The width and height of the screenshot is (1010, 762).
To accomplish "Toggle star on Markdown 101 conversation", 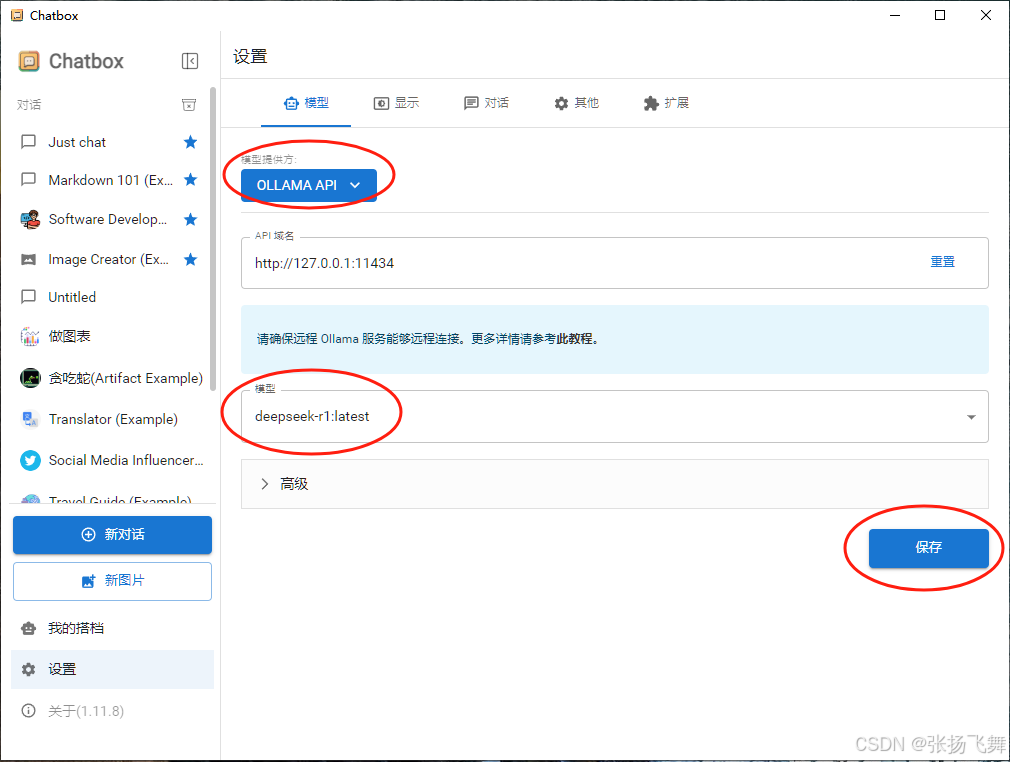I will (x=191, y=180).
